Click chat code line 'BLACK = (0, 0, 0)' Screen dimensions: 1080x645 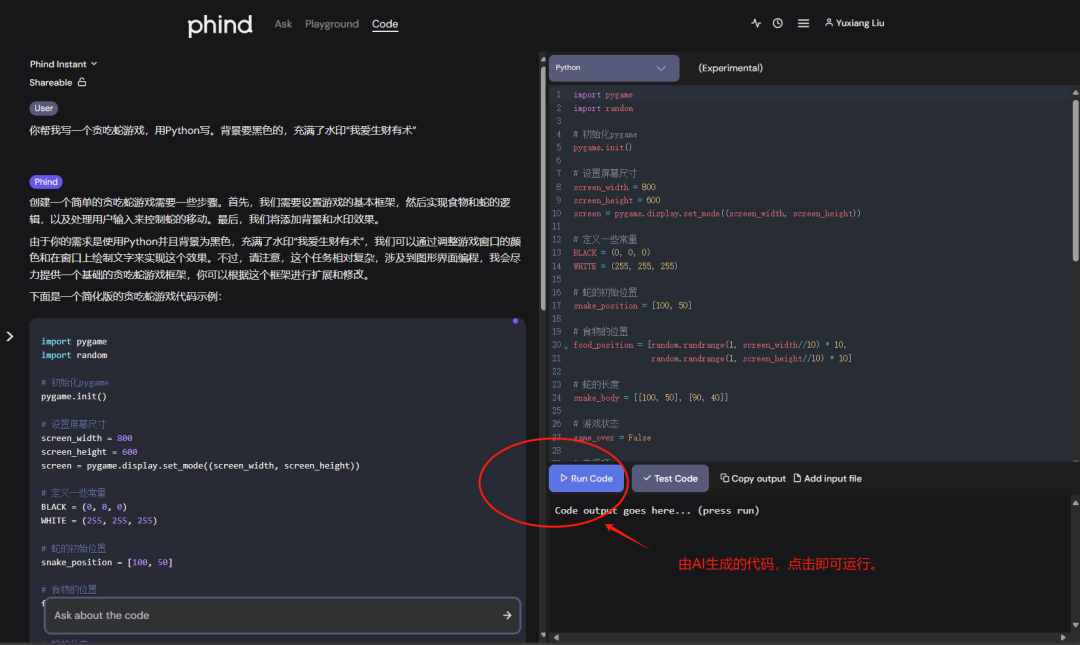click(x=83, y=506)
